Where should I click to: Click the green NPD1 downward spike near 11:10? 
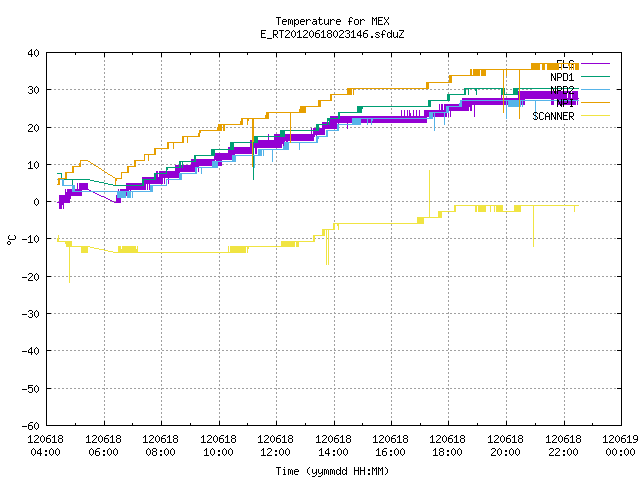point(253,159)
